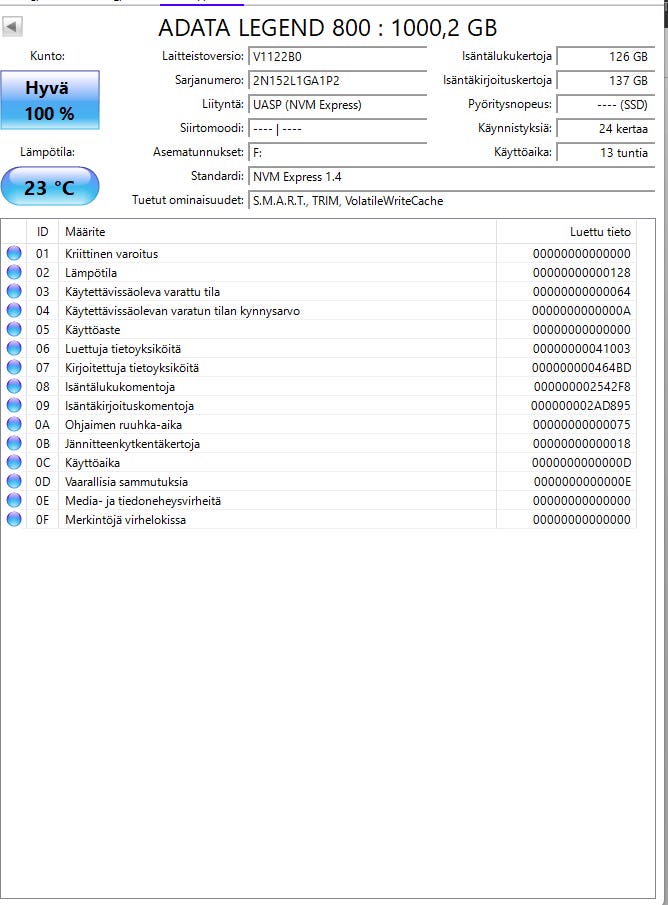Click raw value 000000002AD895
668x905 pixels.
point(581,406)
